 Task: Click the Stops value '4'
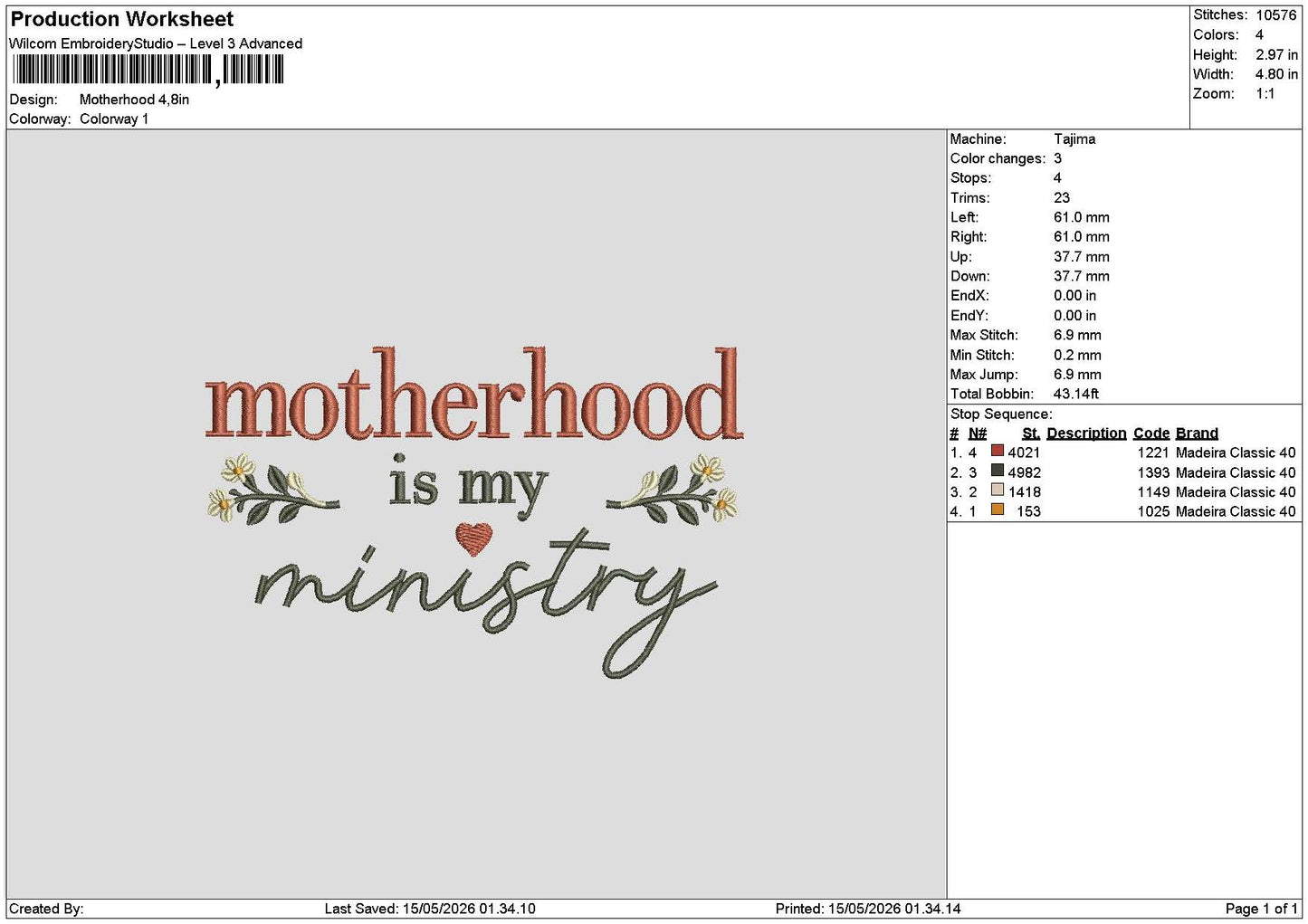[1057, 177]
